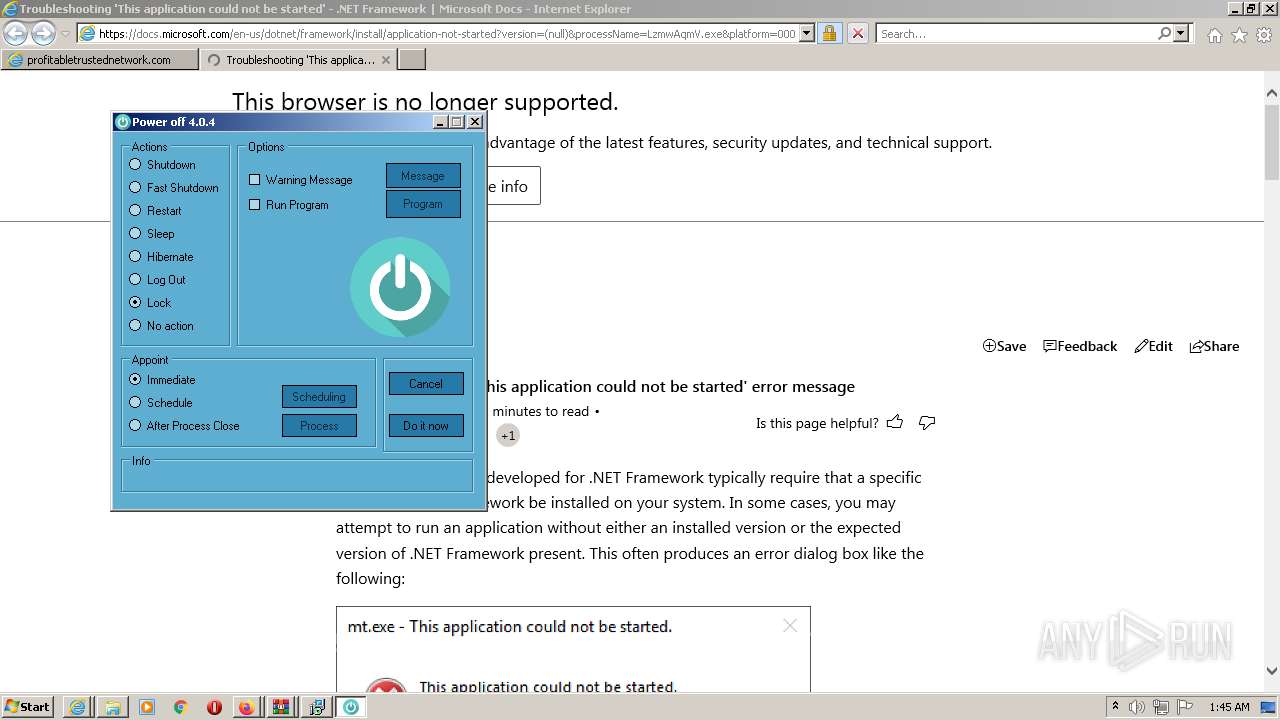
Task: Show hidden tray icons arrow
Action: click(1115, 707)
